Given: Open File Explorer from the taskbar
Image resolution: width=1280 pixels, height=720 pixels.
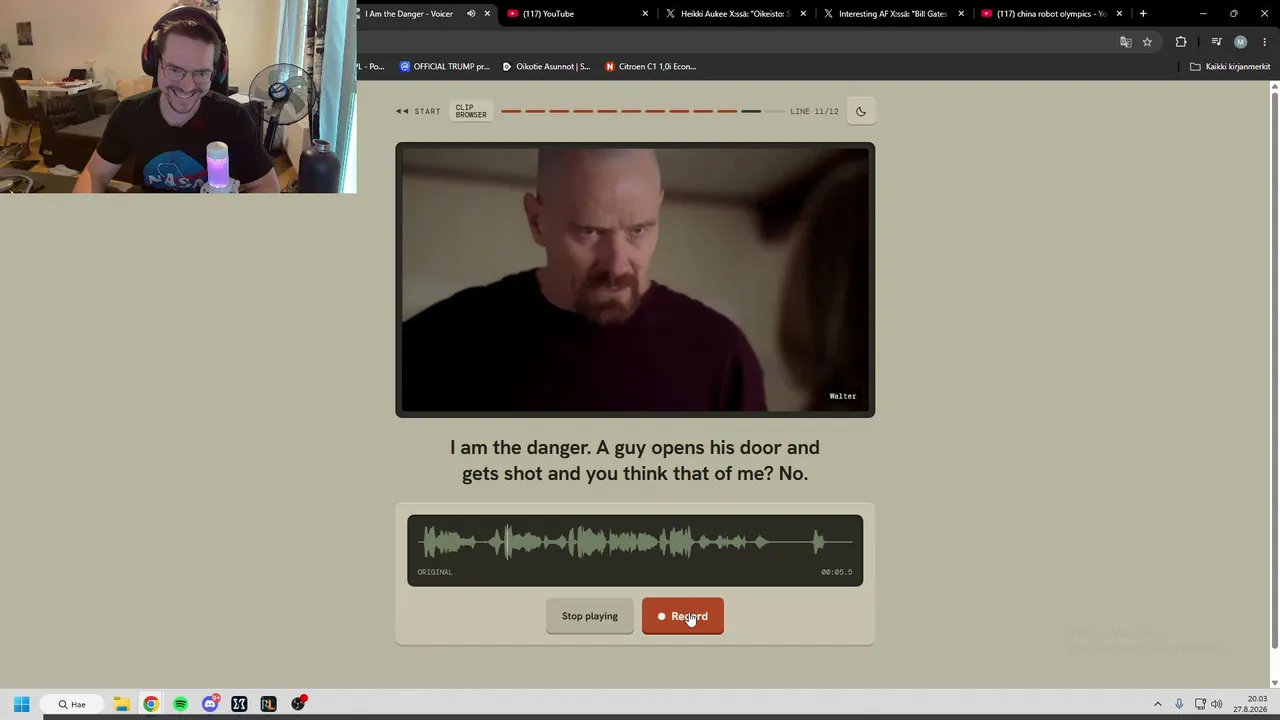Looking at the screenshot, I should [121, 704].
